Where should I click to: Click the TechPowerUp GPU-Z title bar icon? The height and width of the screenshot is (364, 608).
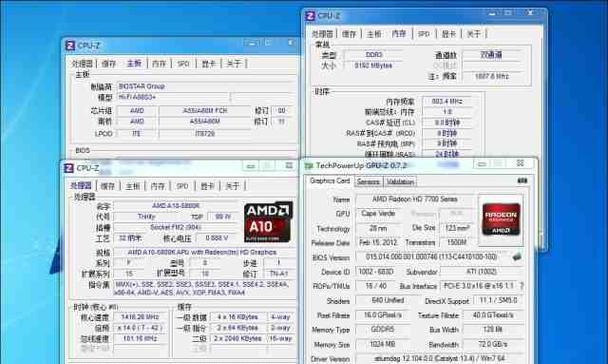click(309, 166)
